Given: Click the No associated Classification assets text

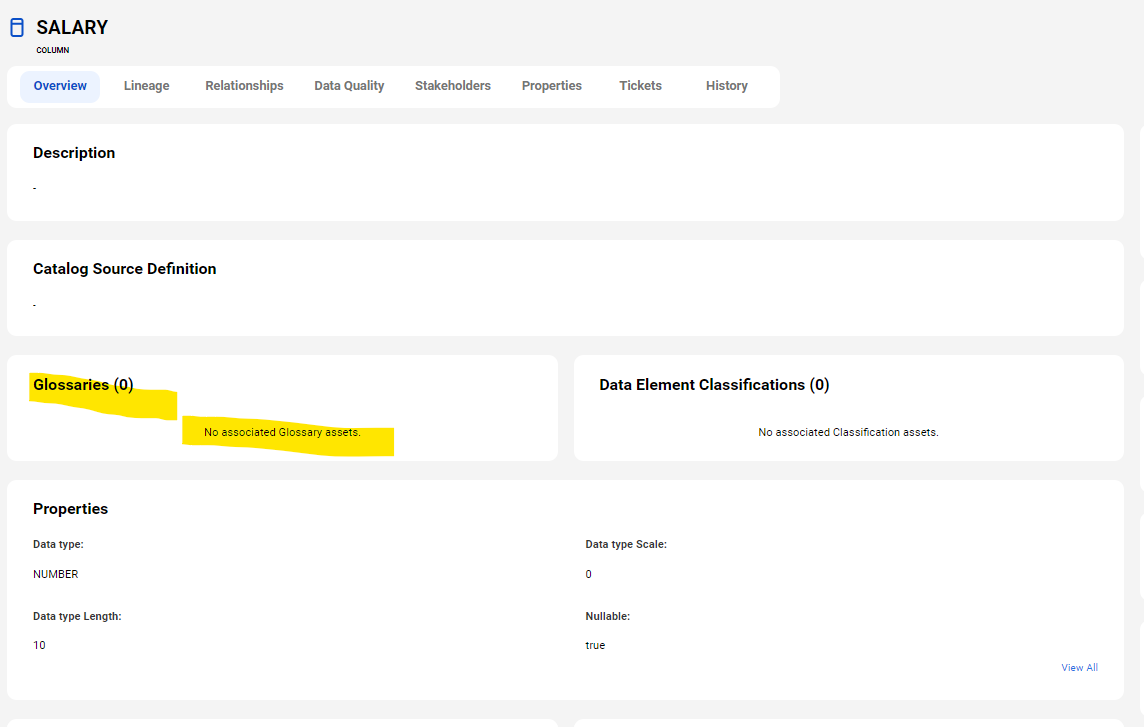Looking at the screenshot, I should click(x=849, y=432).
